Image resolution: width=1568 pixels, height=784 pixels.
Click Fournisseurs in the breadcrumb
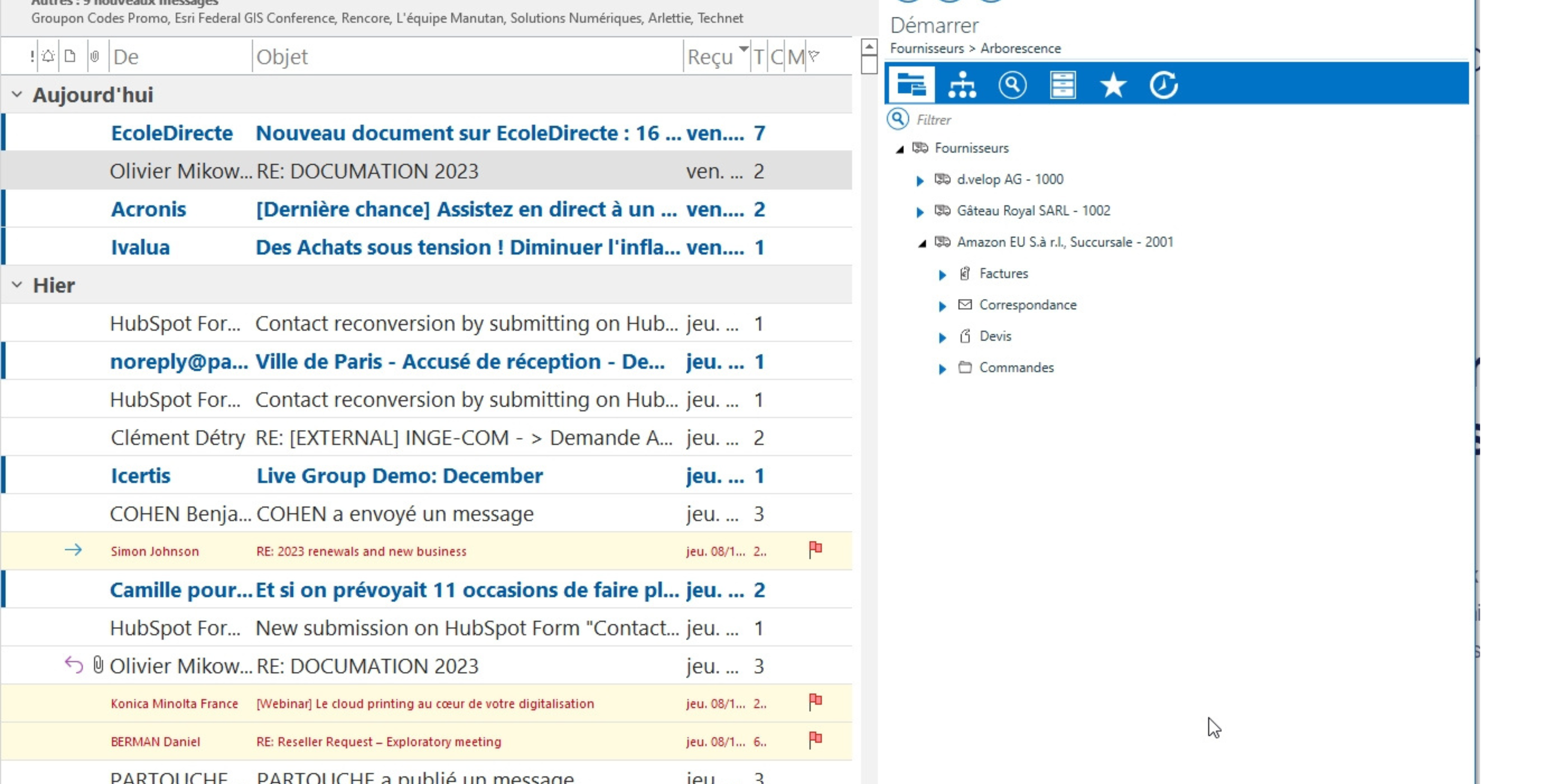[x=926, y=48]
